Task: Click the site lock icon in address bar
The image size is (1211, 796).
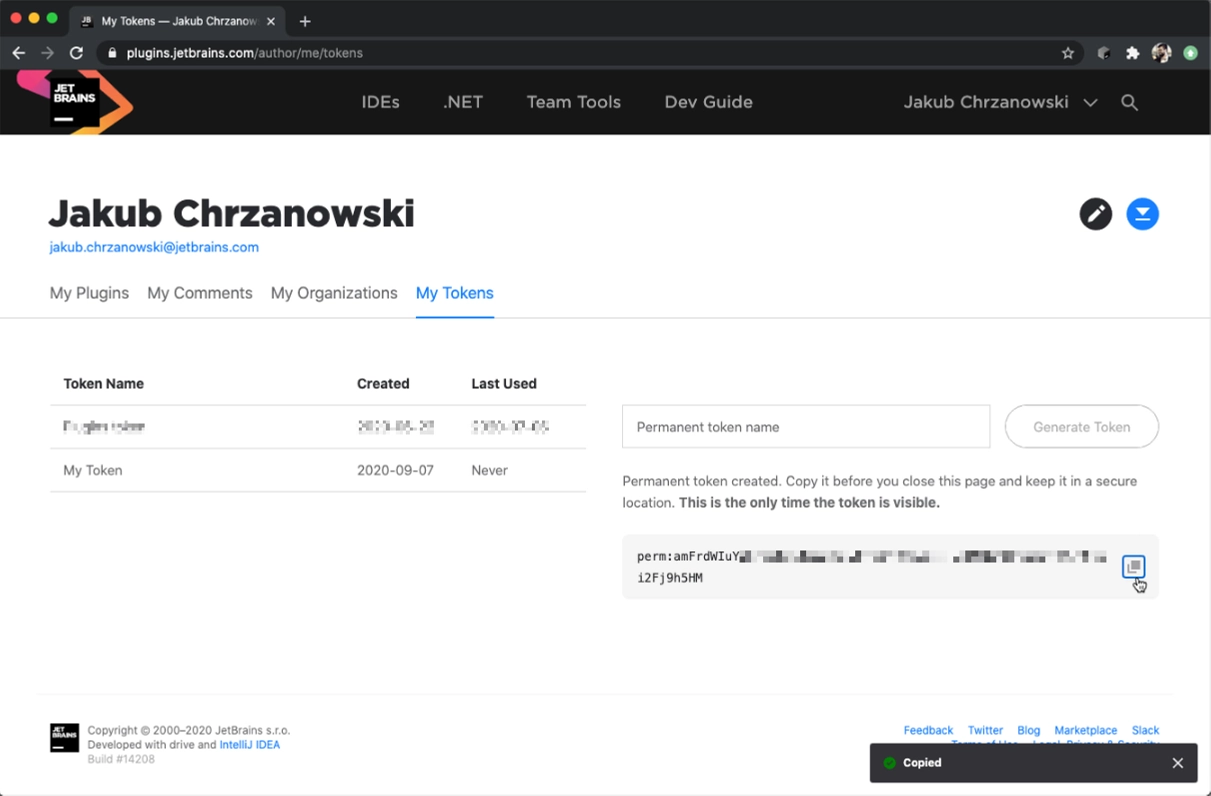Action: (112, 53)
